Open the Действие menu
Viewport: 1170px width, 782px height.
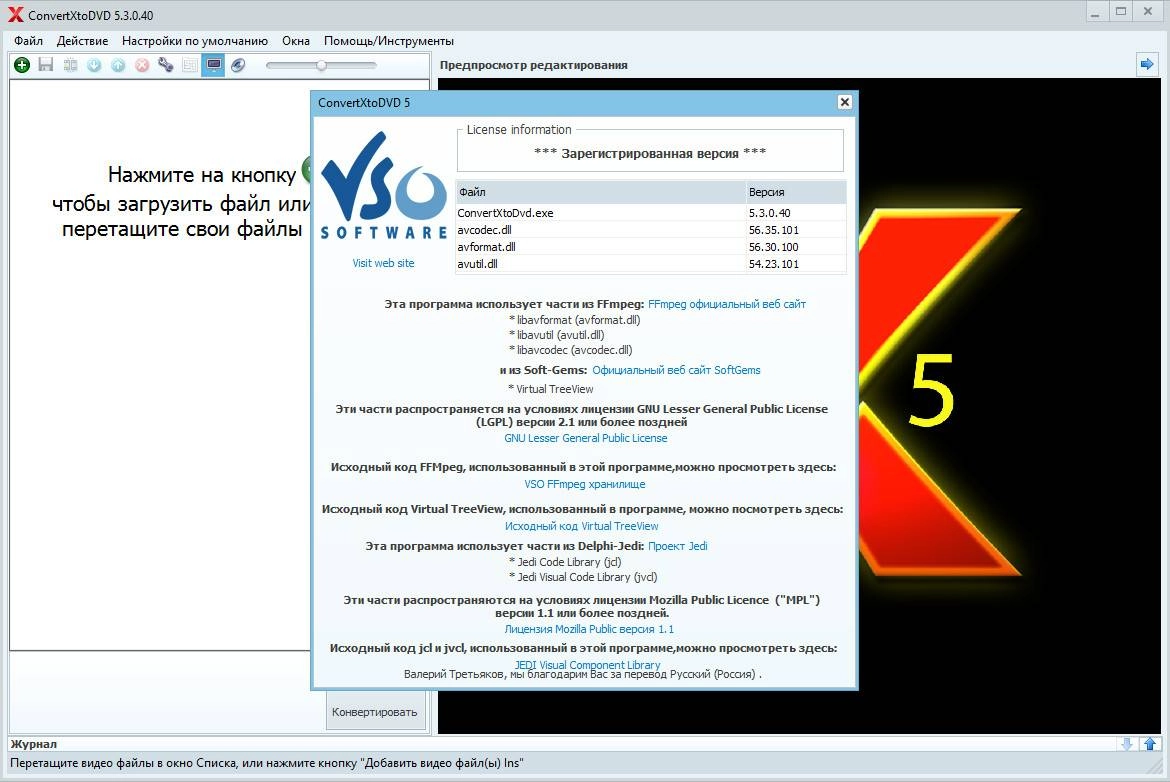pos(82,41)
